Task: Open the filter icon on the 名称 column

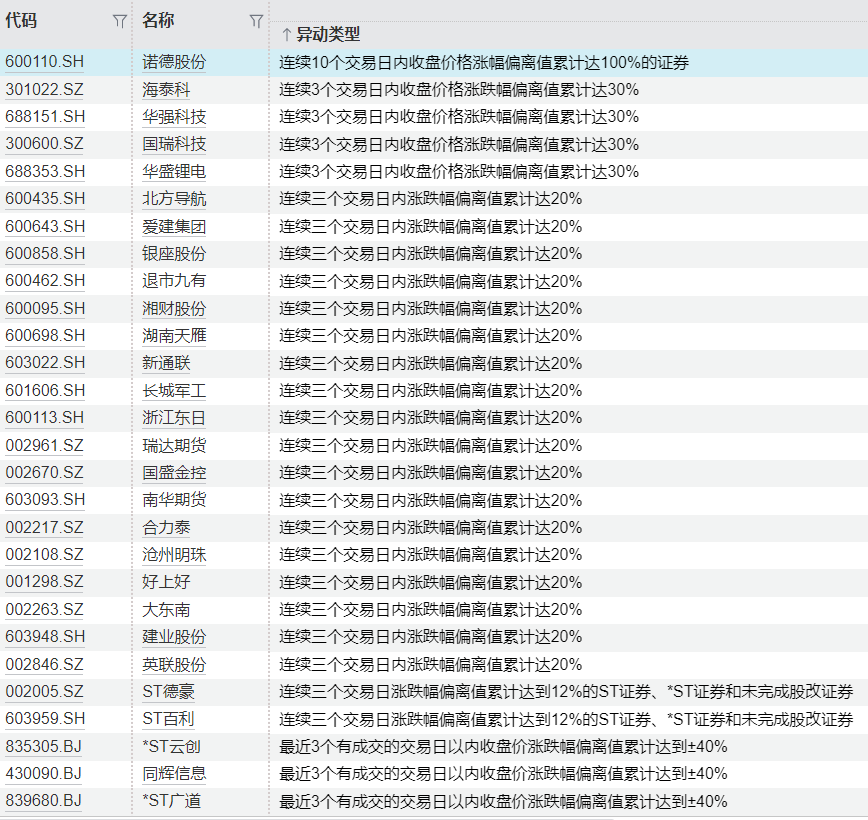Action: tap(256, 22)
